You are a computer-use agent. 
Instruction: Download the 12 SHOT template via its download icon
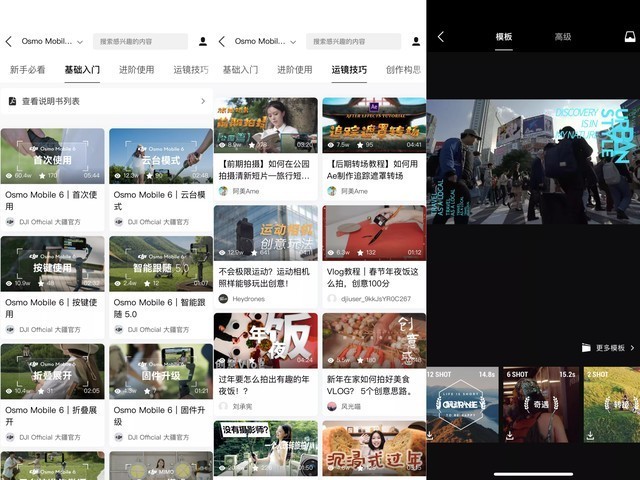pos(430,436)
